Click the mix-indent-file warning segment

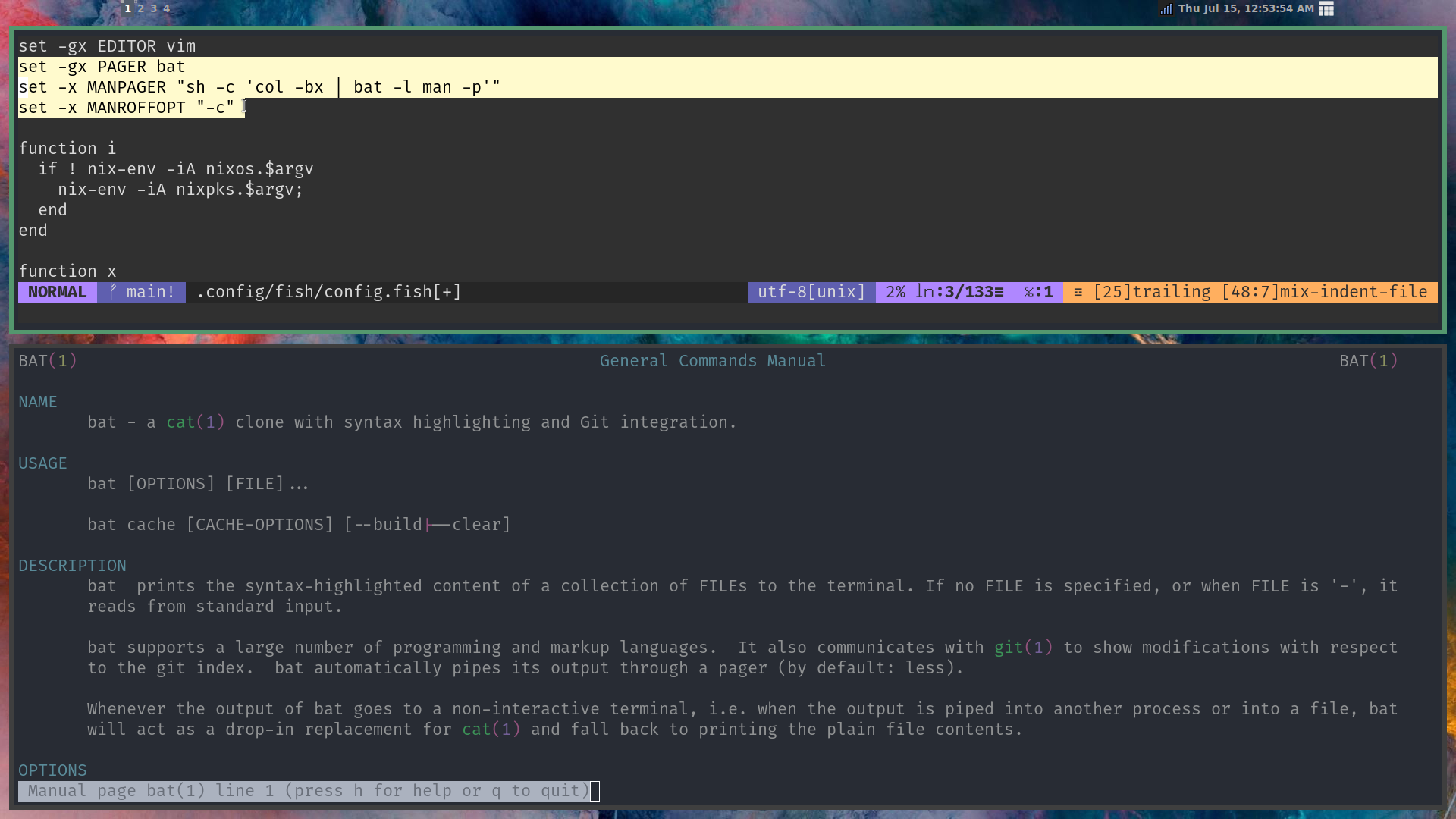pos(1327,291)
